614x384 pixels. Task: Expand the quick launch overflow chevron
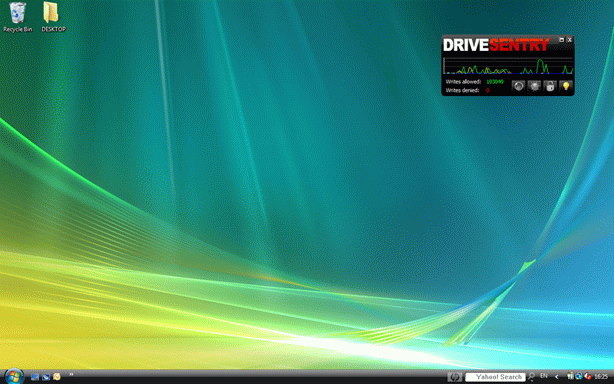pyautogui.click(x=71, y=375)
